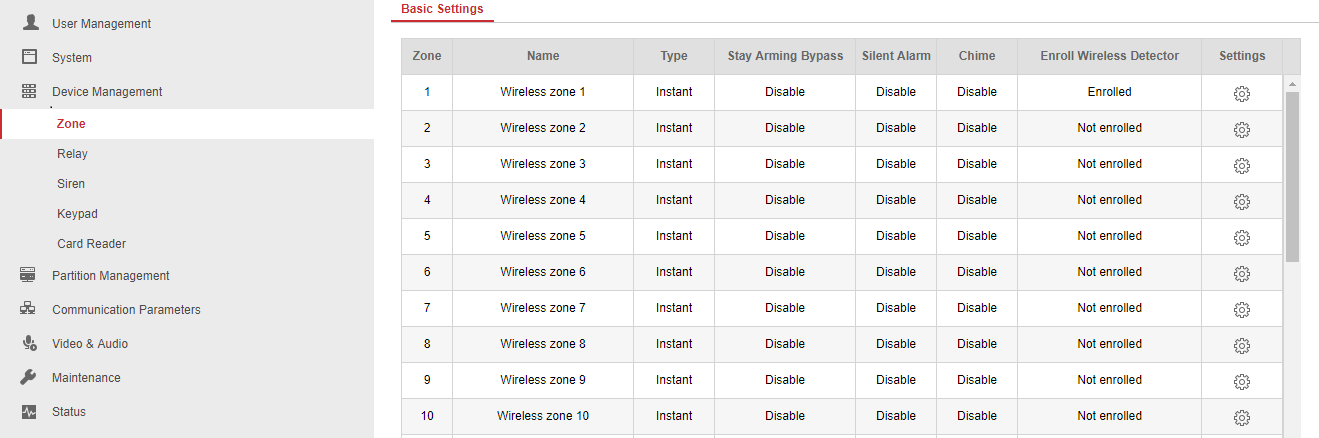Click the gear icon for zone 5
1319x438 pixels.
[x=1242, y=237]
